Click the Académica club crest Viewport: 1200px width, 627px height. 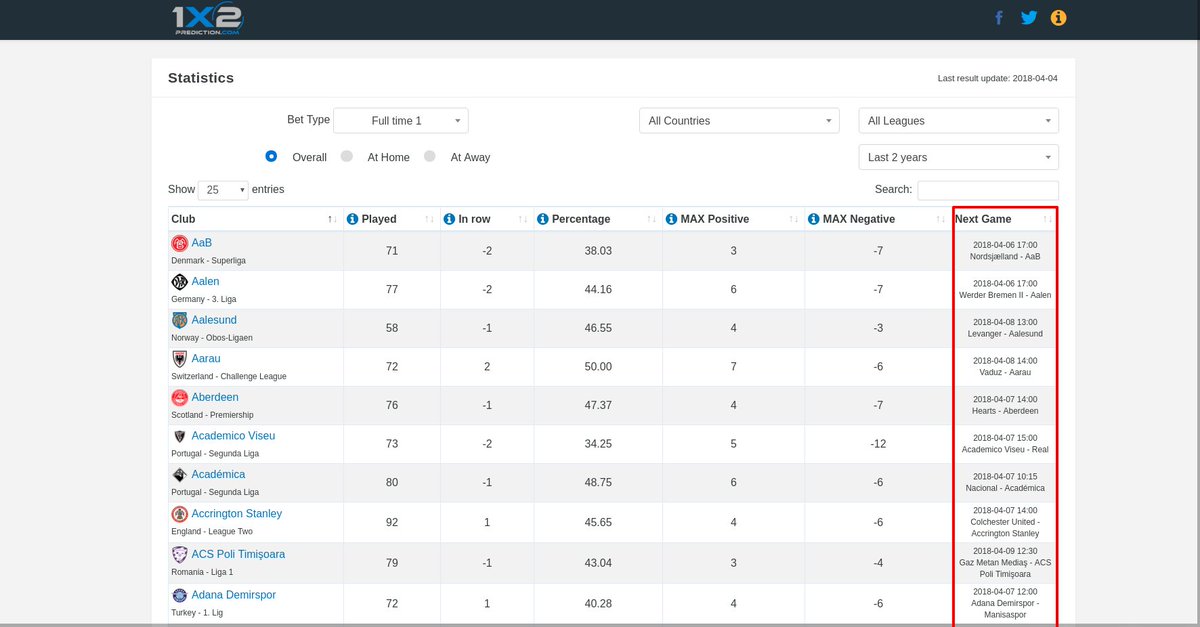point(180,475)
